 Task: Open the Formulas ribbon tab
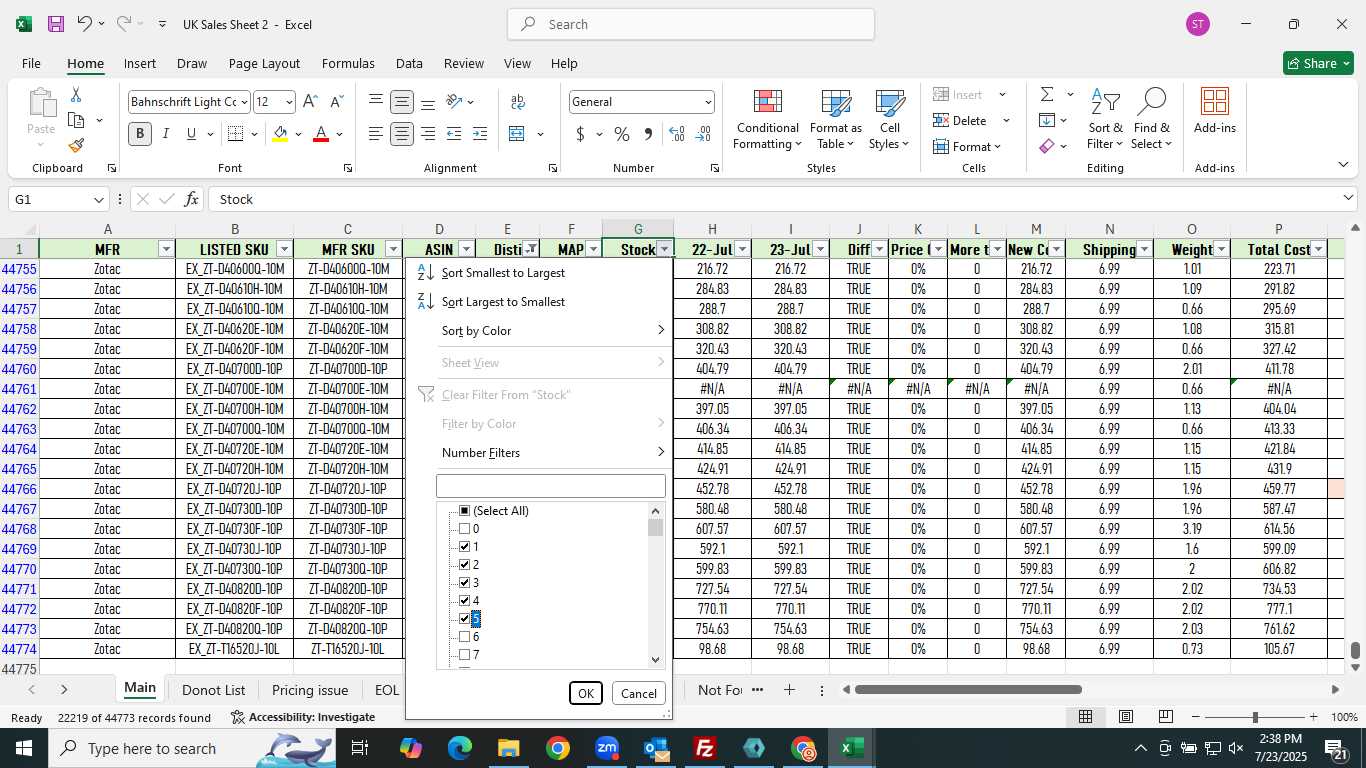point(348,63)
